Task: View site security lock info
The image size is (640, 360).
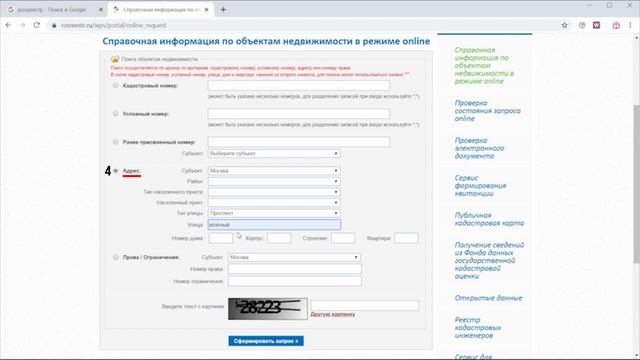Action: pyautogui.click(x=54, y=25)
